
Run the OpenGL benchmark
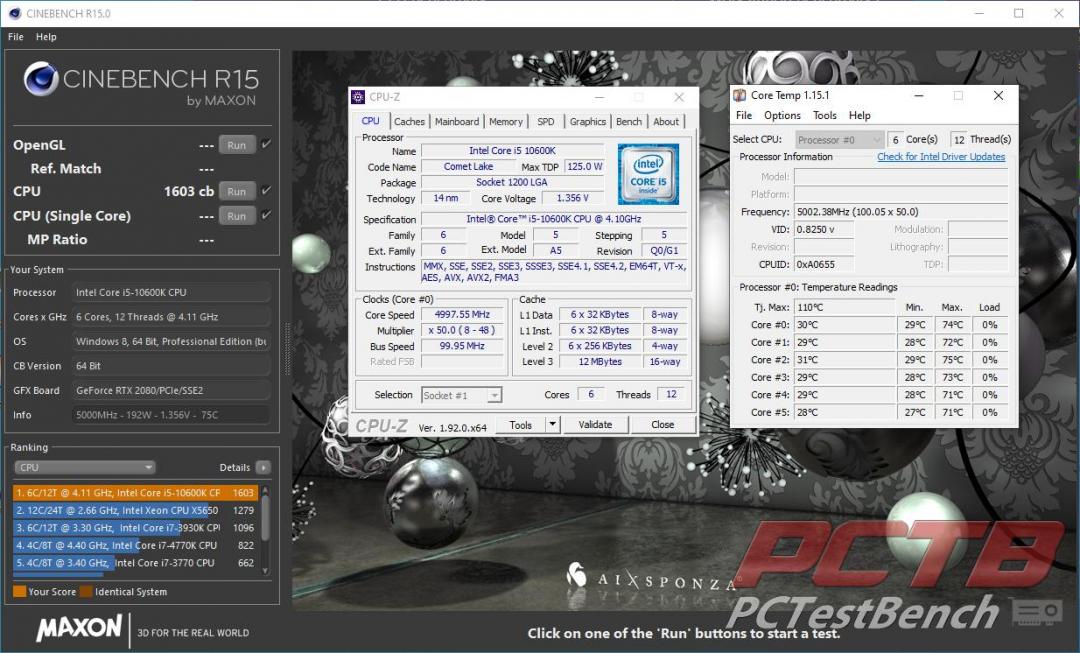(x=237, y=145)
